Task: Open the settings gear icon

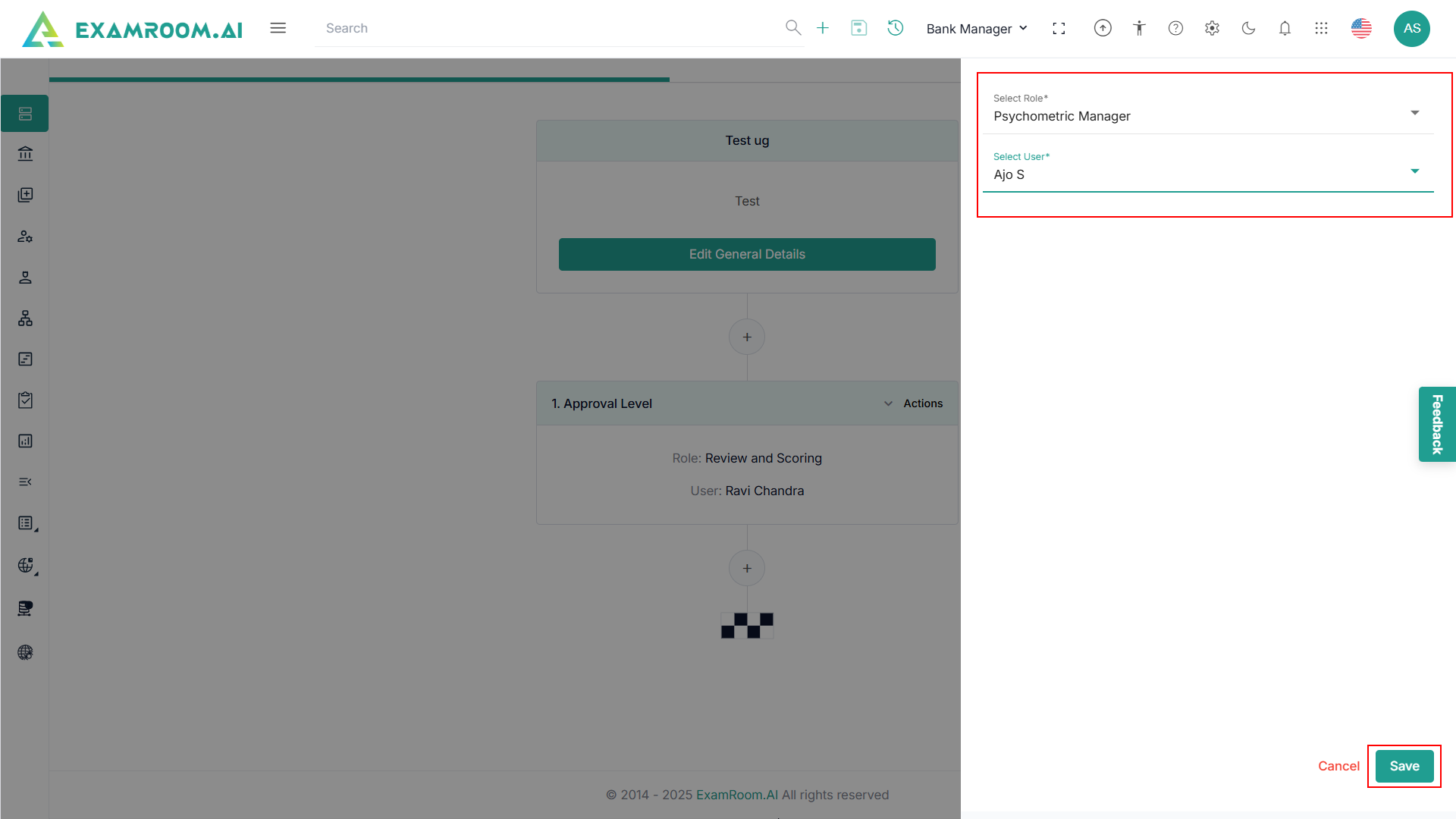Action: coord(1212,28)
